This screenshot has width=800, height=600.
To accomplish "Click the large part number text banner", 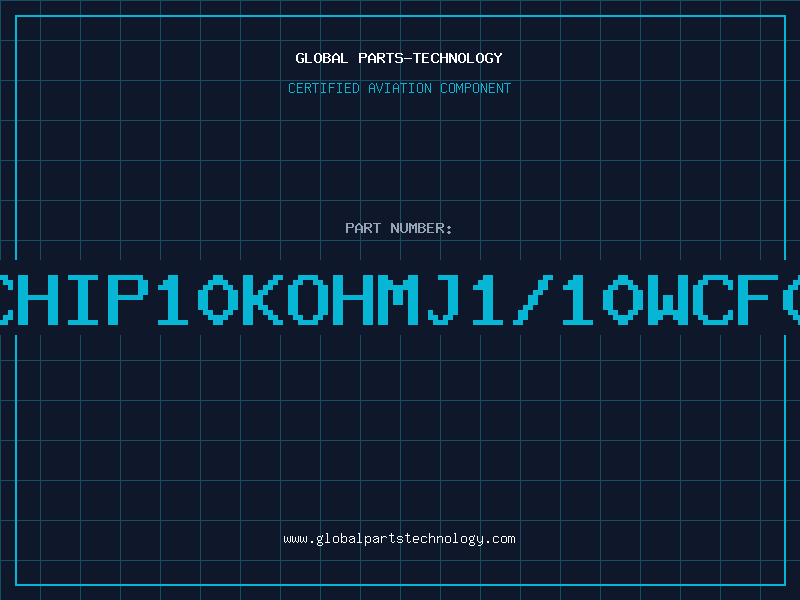I will point(400,299).
